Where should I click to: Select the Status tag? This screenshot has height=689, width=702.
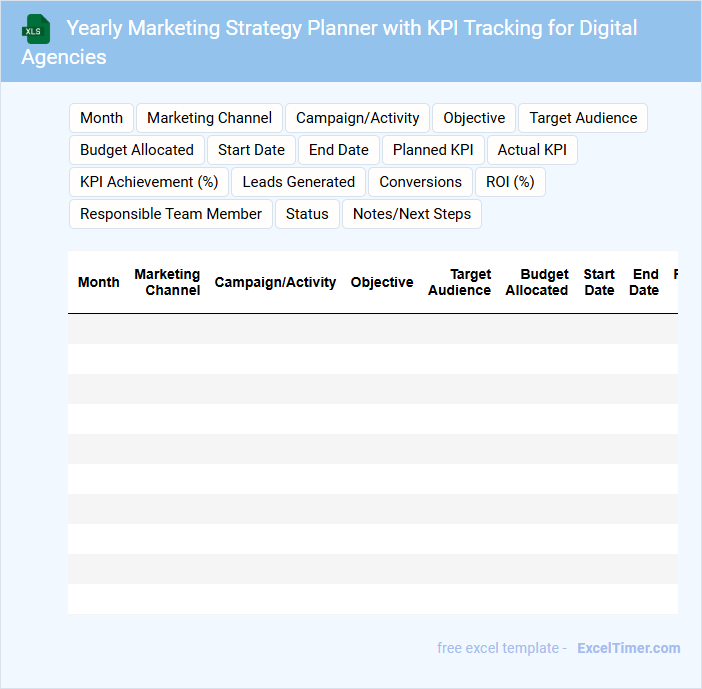[307, 214]
